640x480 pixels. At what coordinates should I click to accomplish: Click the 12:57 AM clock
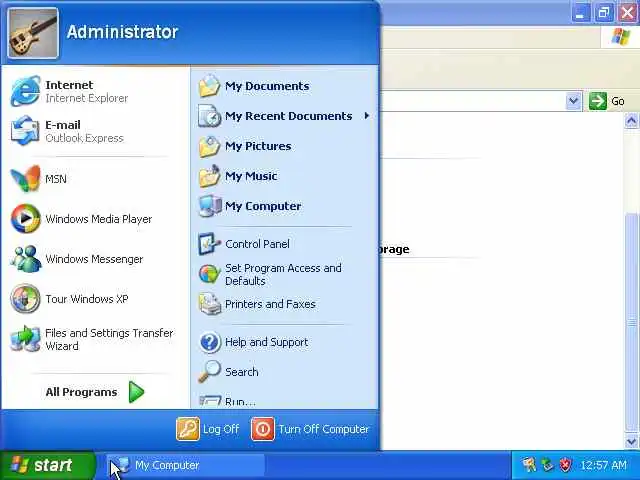[603, 465]
